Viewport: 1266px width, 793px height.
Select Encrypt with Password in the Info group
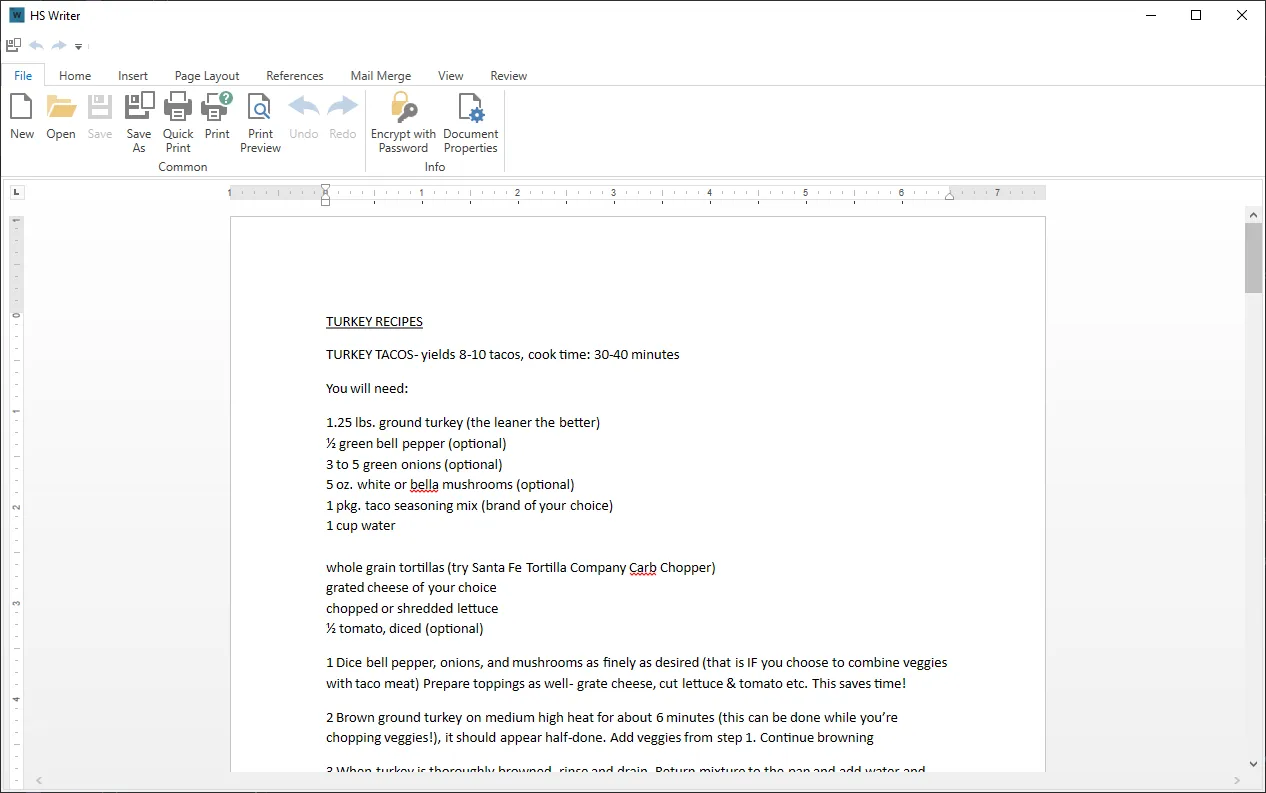point(403,115)
